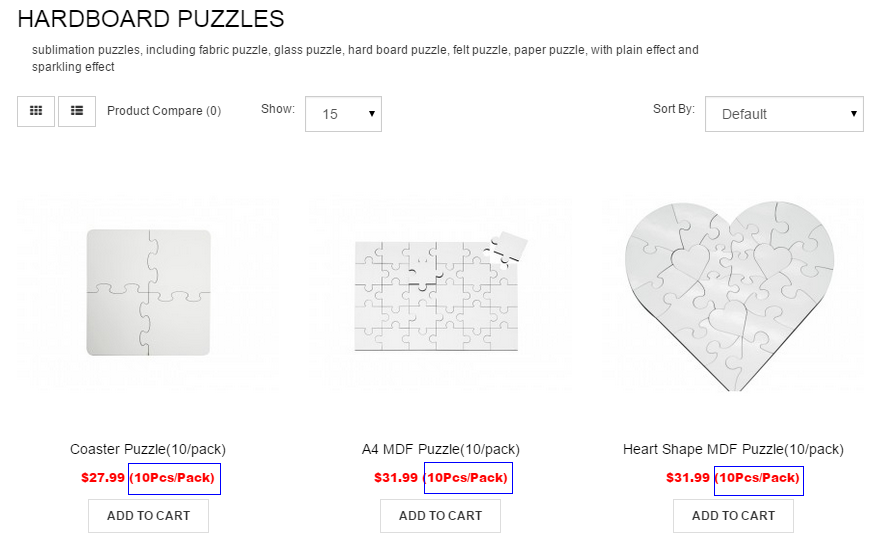Click 10Pcs/Pack label under Heart Shape puzzle
Image resolution: width=874 pixels, height=542 pixels.
758,478
